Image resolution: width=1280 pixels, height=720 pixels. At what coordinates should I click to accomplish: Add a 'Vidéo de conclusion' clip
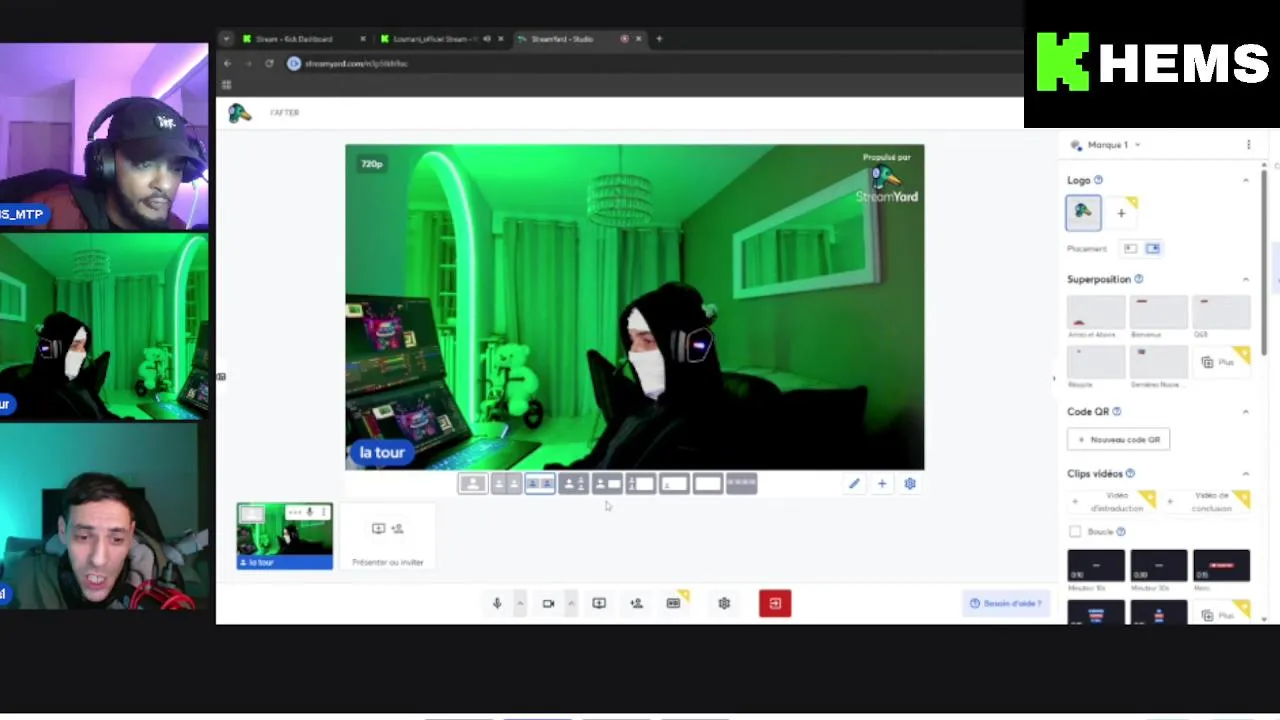1206,501
